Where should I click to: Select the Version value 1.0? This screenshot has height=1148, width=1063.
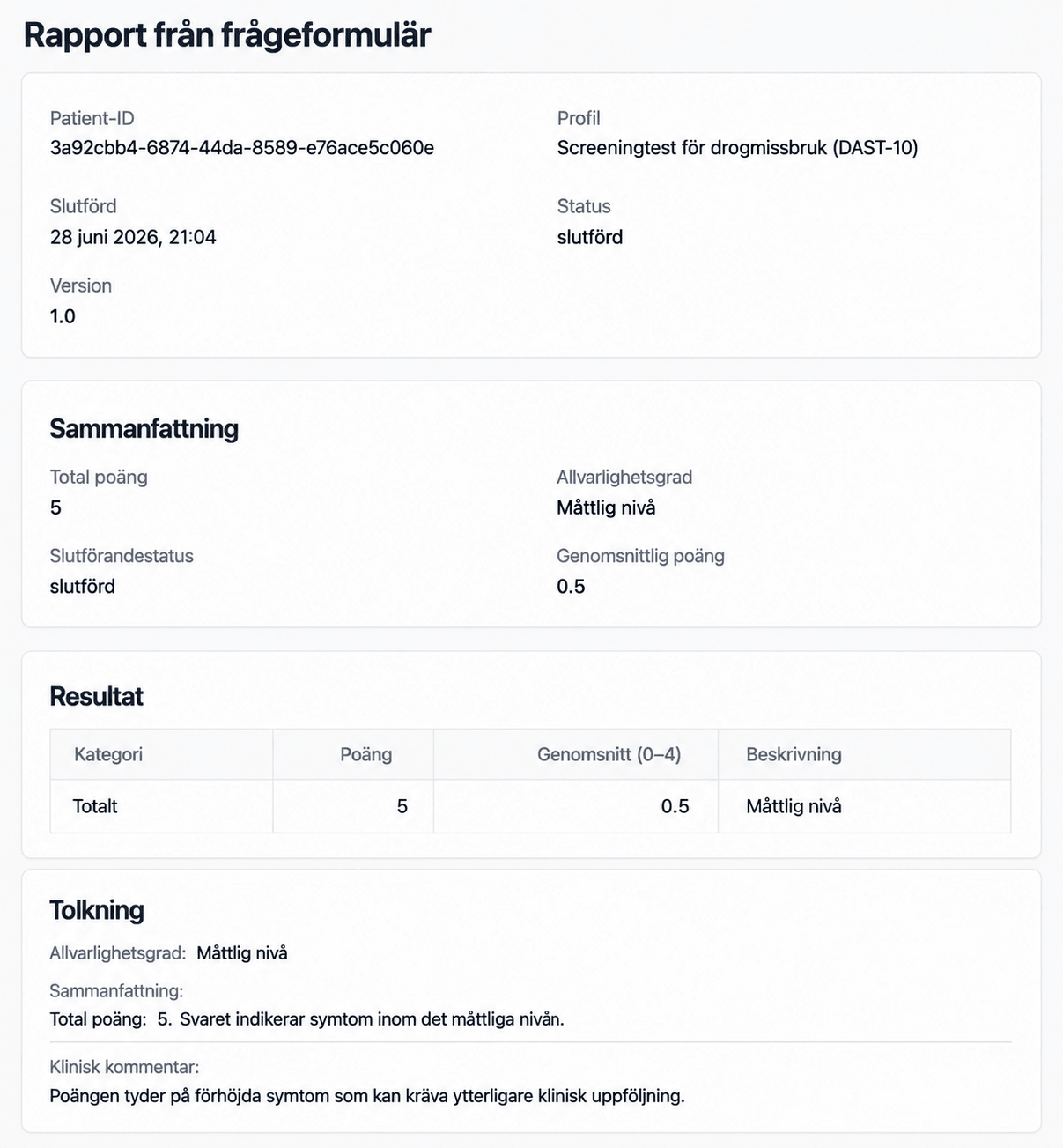[x=63, y=316]
